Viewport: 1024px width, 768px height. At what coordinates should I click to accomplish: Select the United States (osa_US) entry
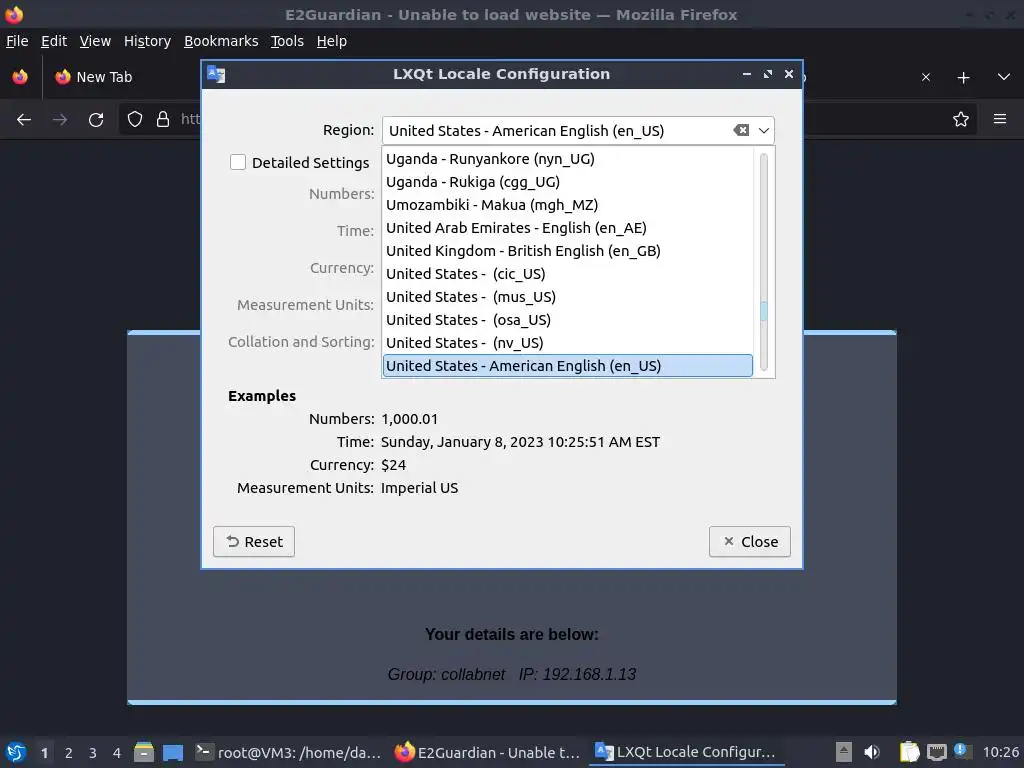coord(567,319)
